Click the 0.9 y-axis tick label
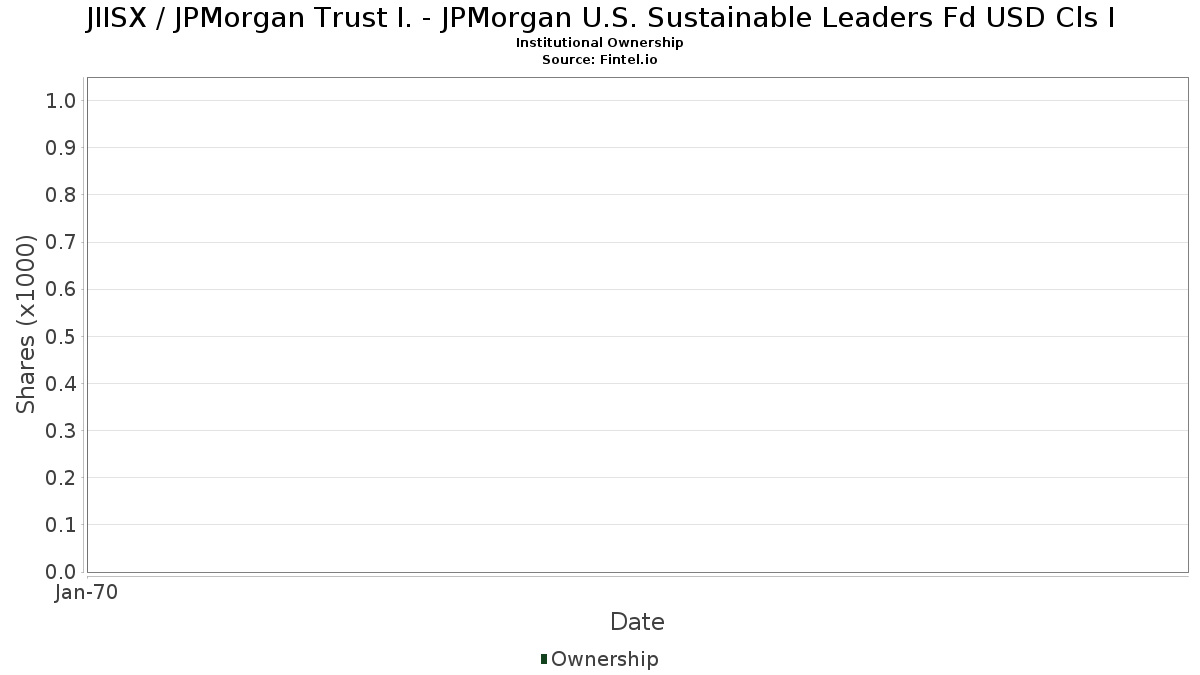The image size is (1200, 675). pyautogui.click(x=61, y=148)
